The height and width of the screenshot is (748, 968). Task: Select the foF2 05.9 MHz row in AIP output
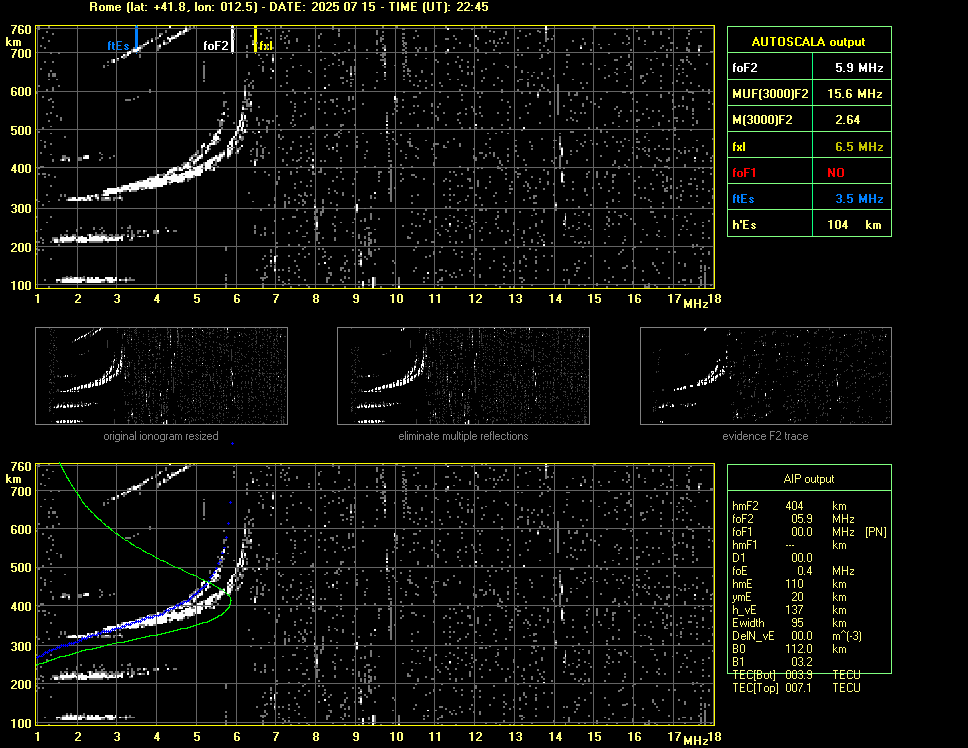(x=793, y=518)
